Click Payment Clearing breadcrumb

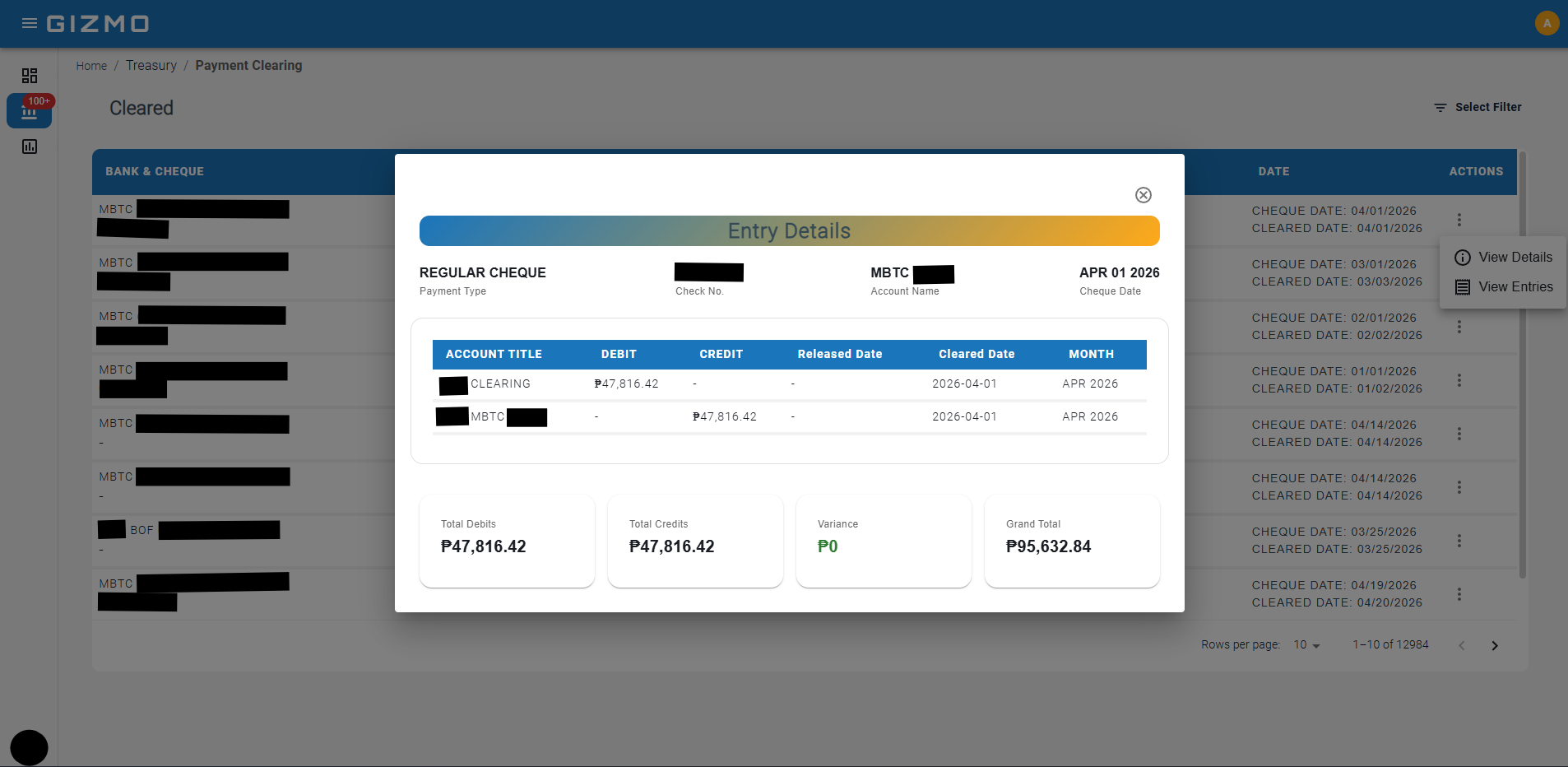tap(248, 66)
